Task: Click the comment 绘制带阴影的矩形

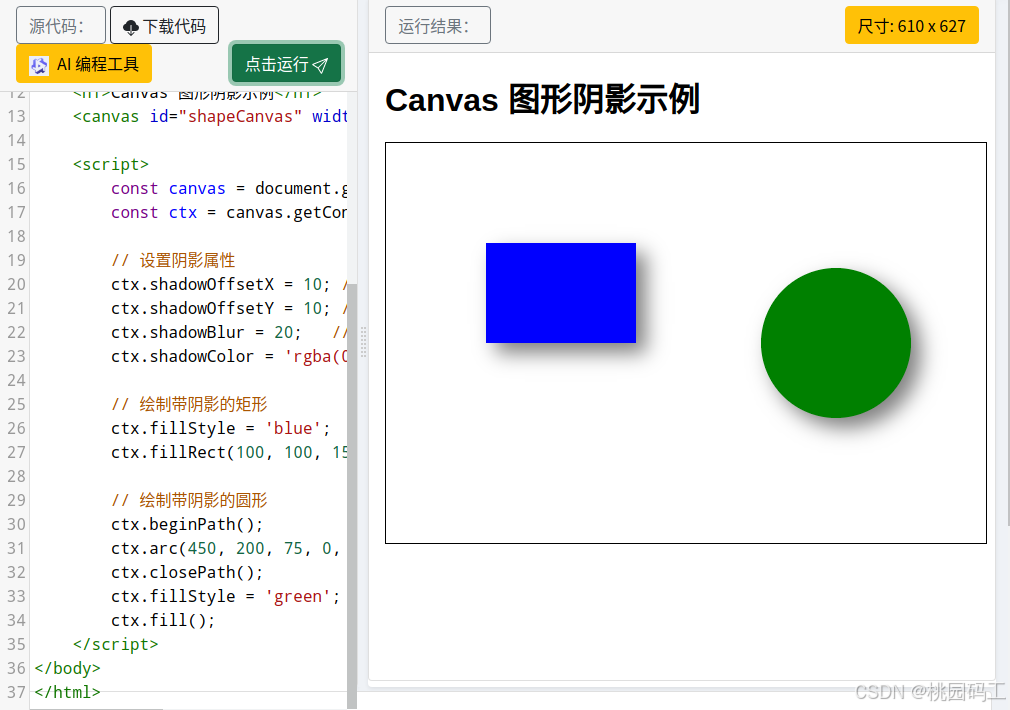Action: [189, 404]
